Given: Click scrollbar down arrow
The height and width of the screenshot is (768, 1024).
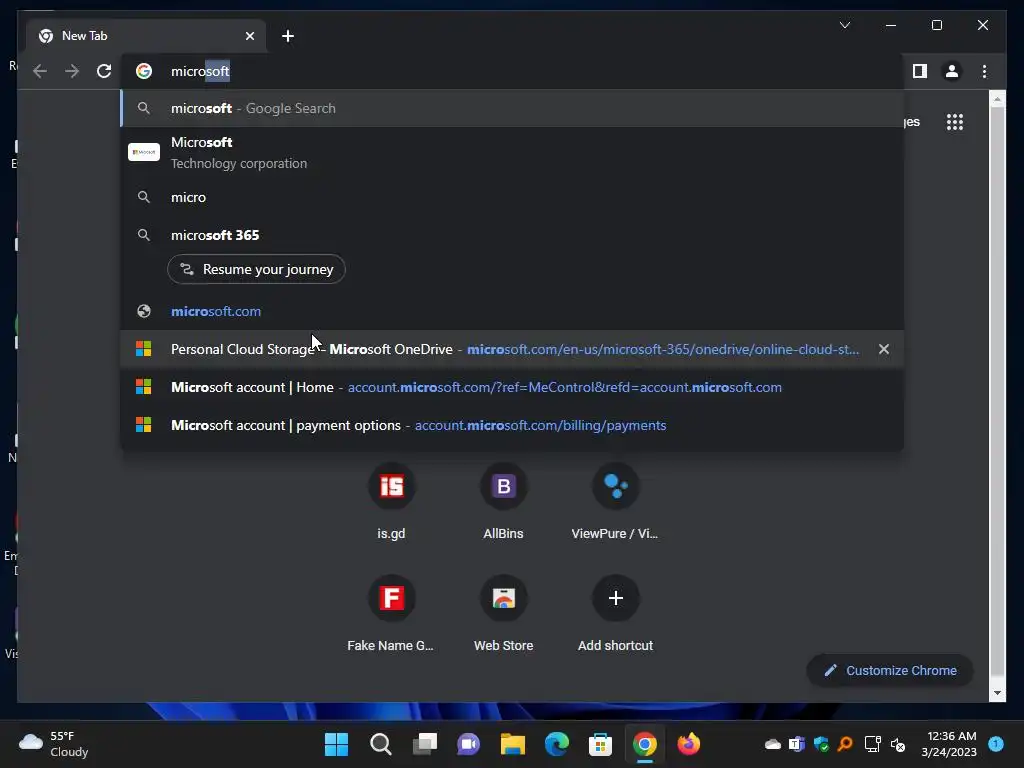Looking at the screenshot, I should click(x=997, y=694).
